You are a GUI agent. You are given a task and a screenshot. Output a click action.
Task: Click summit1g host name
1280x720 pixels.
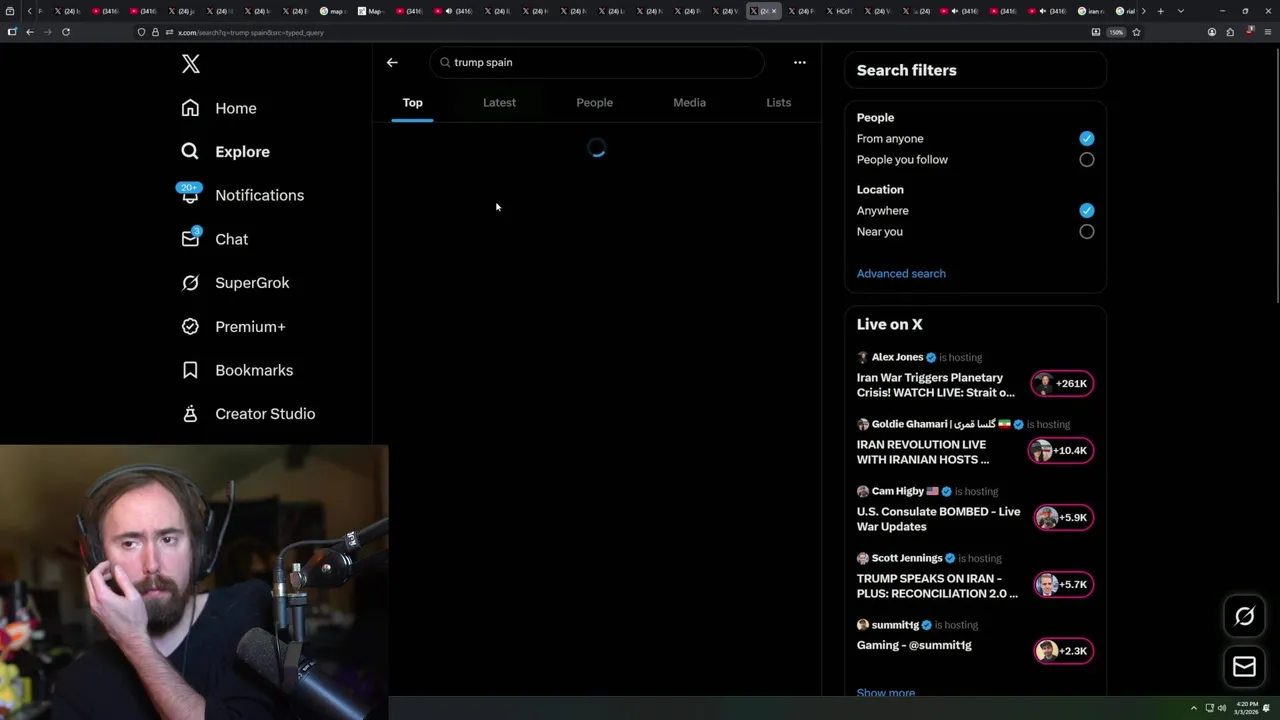pyautogui.click(x=895, y=625)
